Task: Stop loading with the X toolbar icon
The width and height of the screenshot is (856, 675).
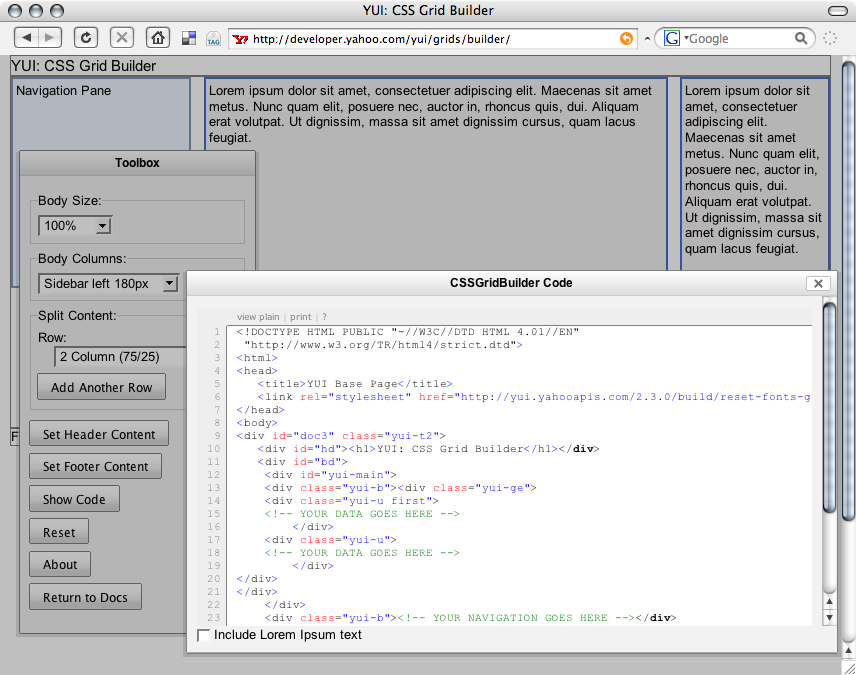Action: pos(122,38)
